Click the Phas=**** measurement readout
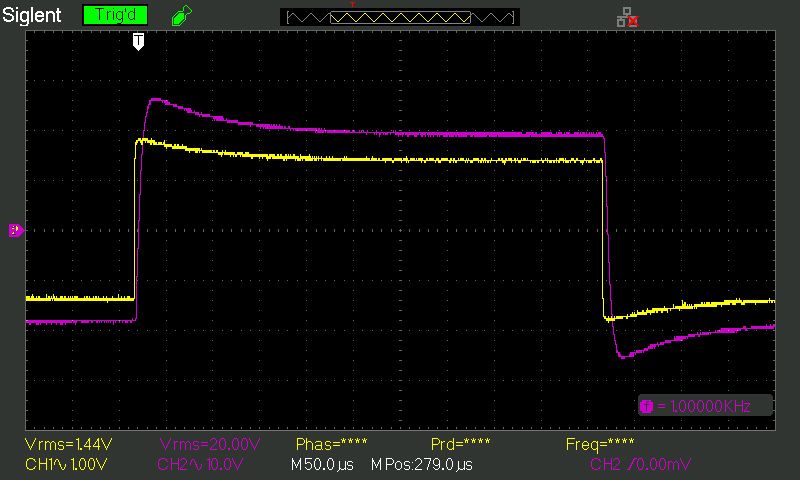 pyautogui.click(x=331, y=444)
